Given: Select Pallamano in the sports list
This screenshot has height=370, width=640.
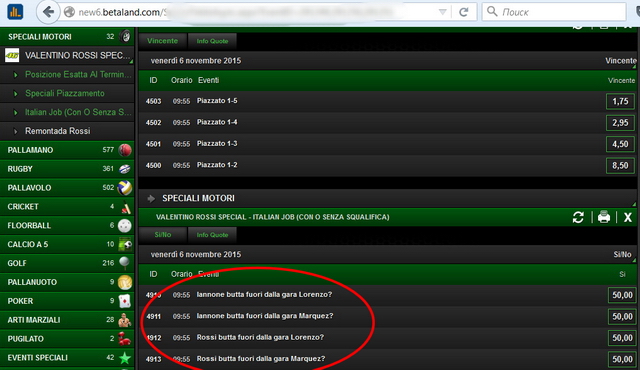Looking at the screenshot, I should [67, 150].
